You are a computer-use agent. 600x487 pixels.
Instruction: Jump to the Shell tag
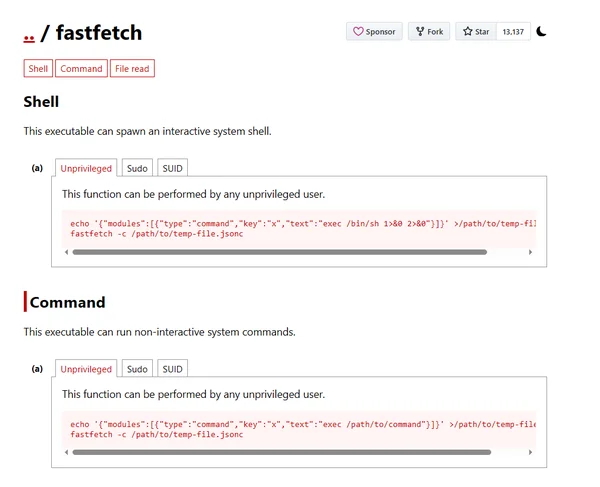click(x=38, y=69)
